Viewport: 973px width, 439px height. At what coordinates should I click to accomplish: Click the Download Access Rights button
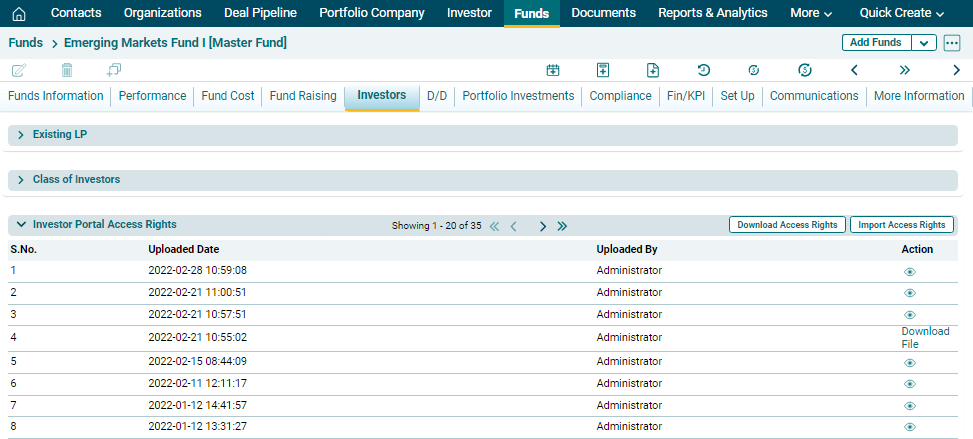click(787, 225)
